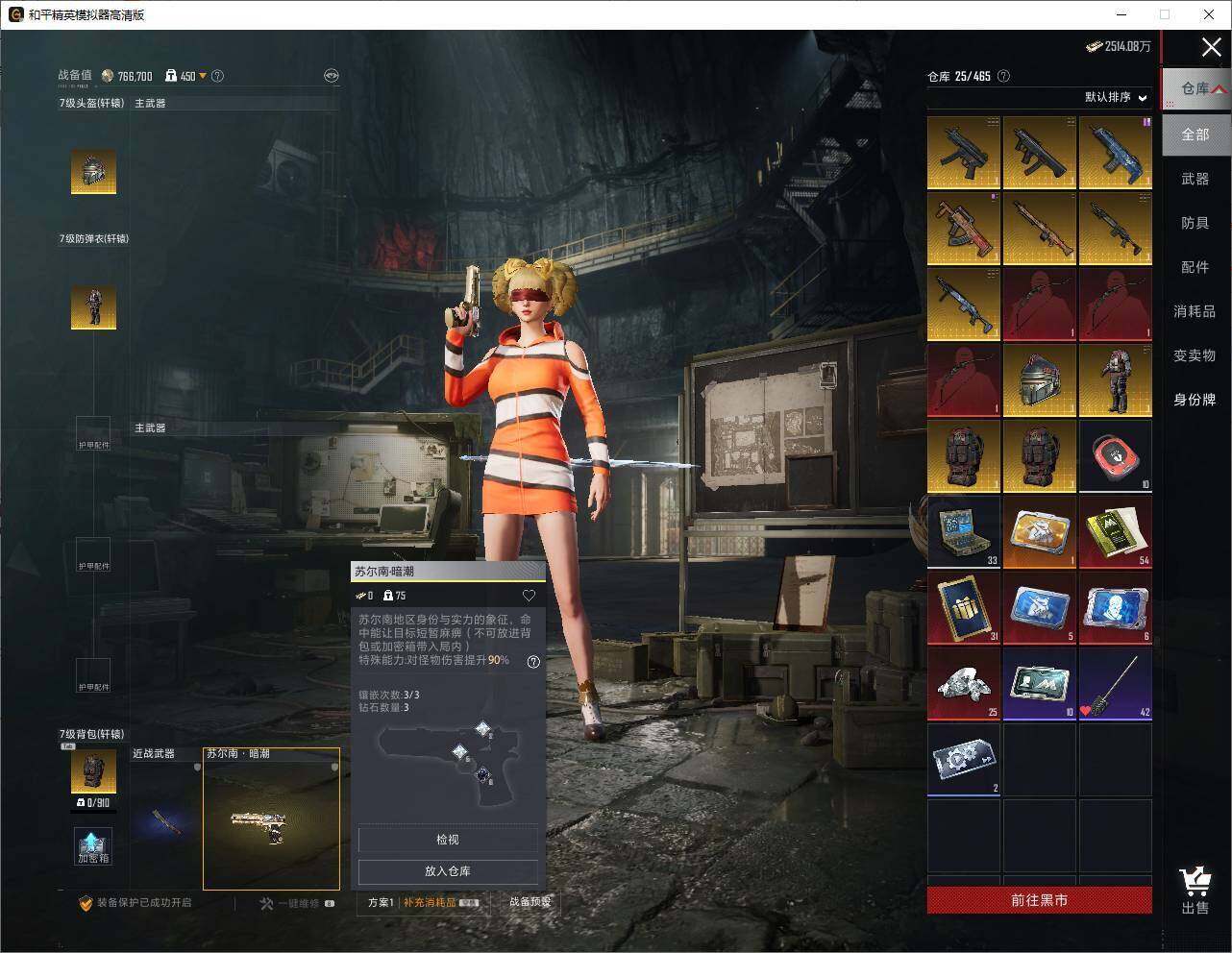Collapse the 仓库 sidebar tab
Viewport: 1232px width, 953px height.
coord(1195,88)
